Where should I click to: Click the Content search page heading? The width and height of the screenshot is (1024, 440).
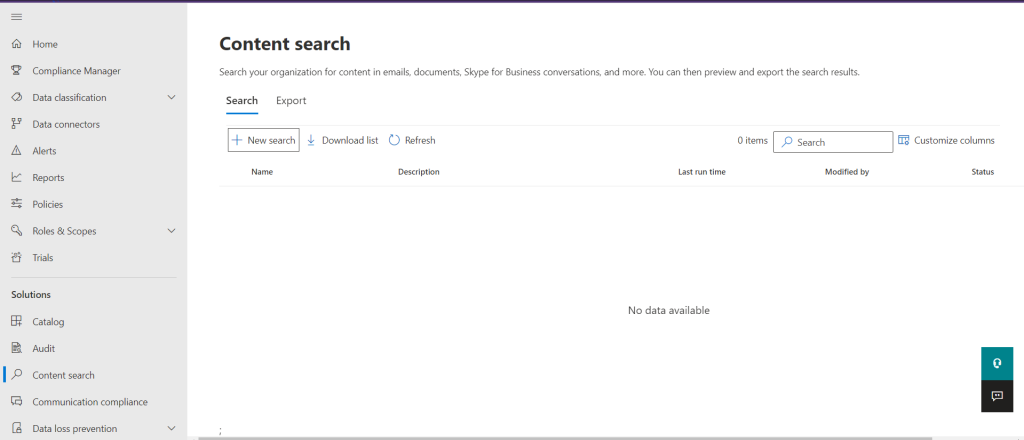pyautogui.click(x=285, y=44)
